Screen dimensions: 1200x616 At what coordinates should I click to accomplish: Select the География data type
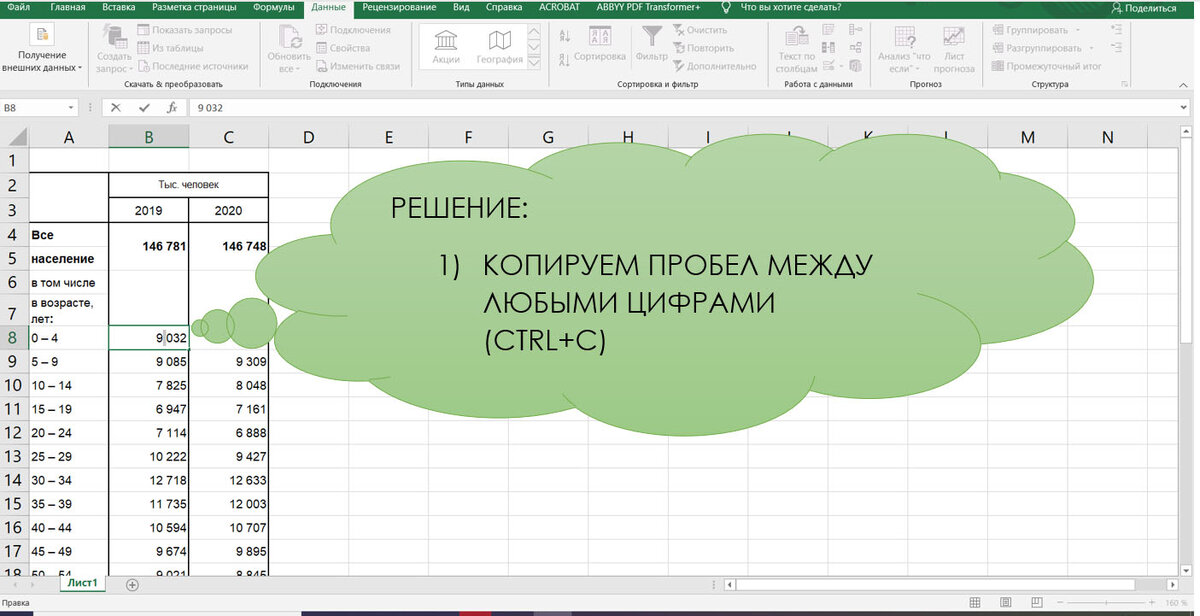point(500,48)
